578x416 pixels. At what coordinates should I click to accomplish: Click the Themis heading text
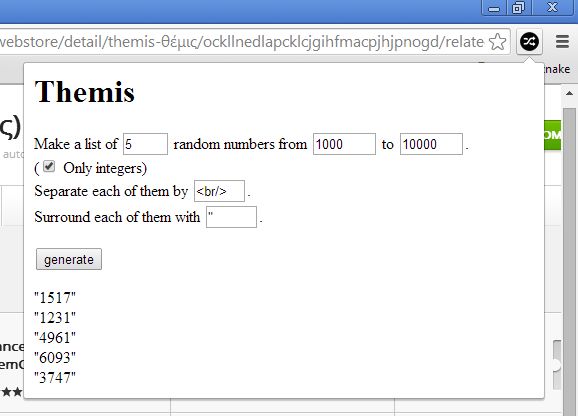click(85, 92)
